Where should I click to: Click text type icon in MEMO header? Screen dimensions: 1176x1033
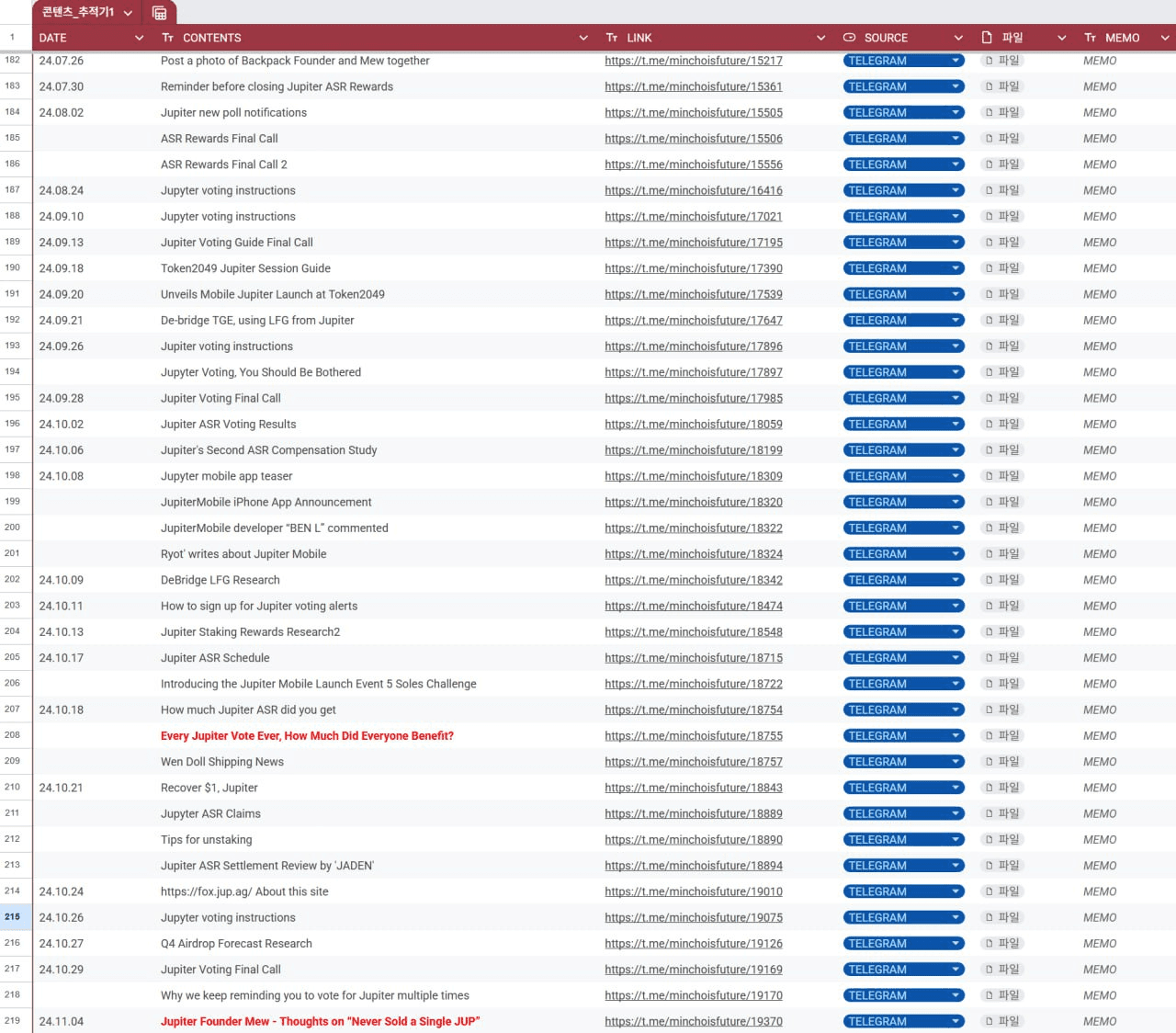pos(1091,38)
